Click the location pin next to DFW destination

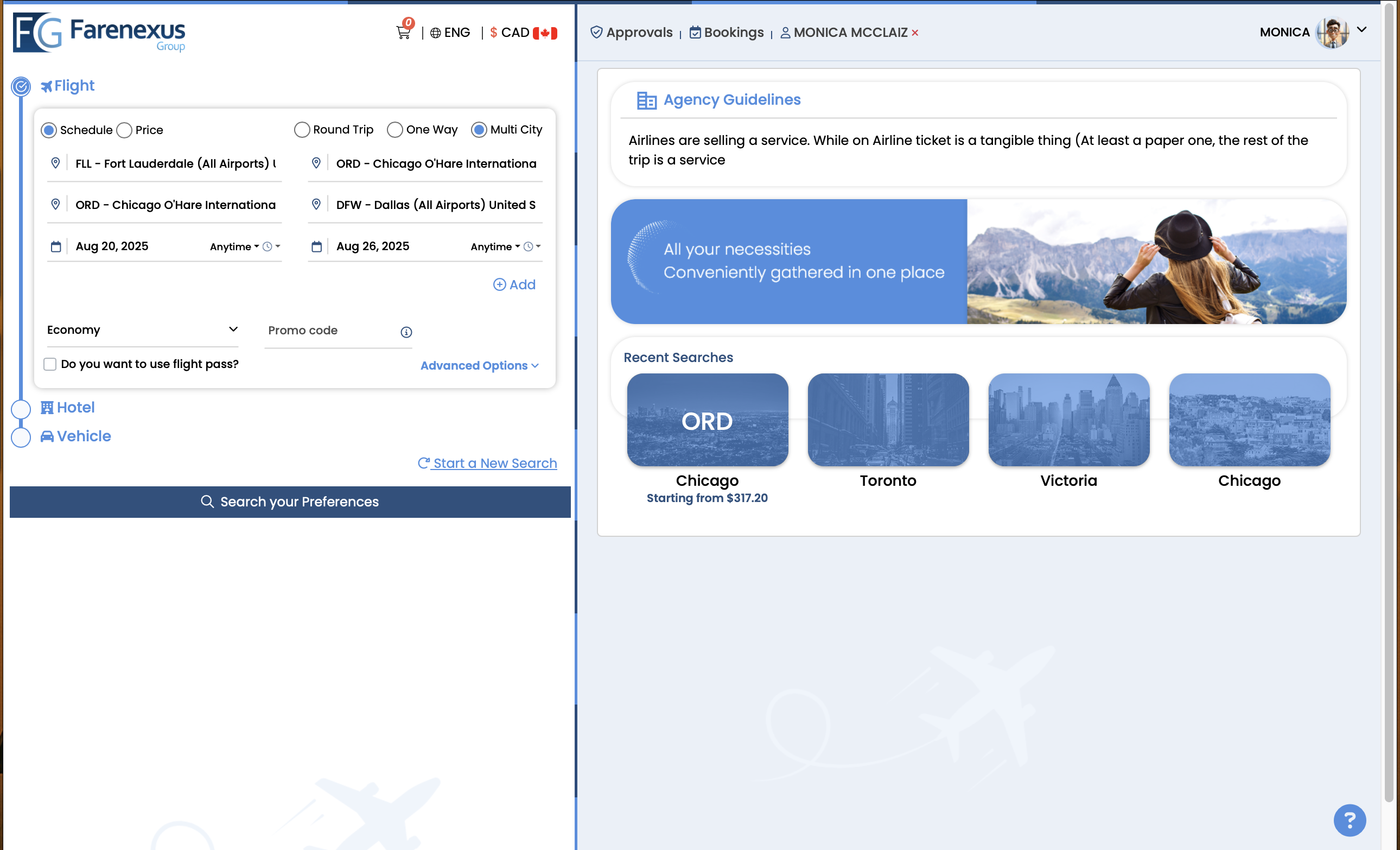(x=316, y=204)
